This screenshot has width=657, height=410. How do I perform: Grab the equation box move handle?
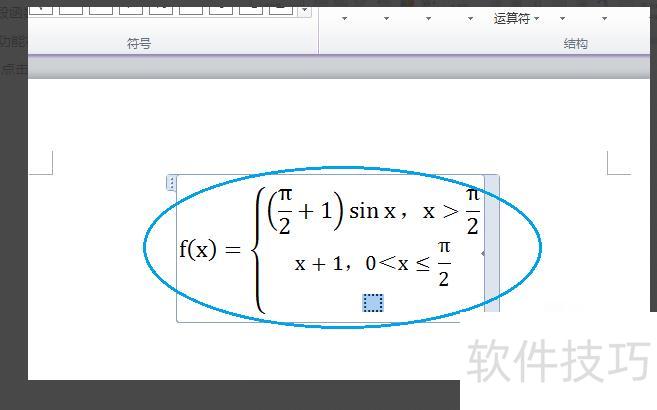[171, 183]
